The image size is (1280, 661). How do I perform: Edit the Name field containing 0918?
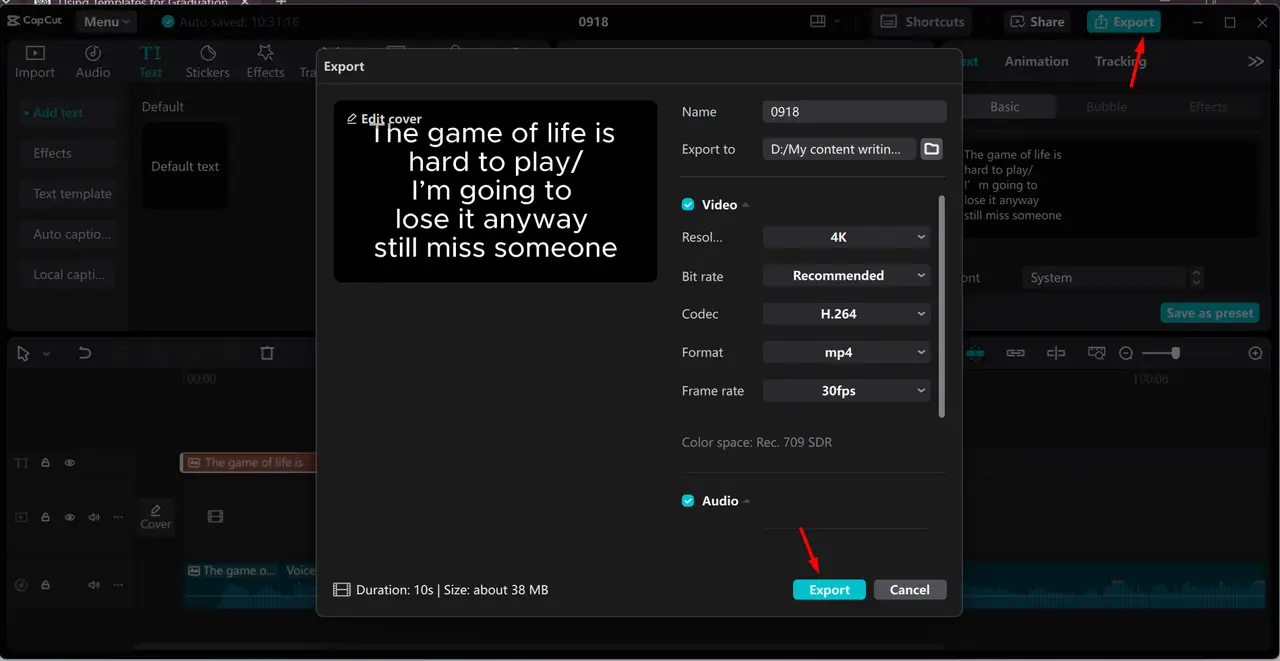(x=854, y=112)
